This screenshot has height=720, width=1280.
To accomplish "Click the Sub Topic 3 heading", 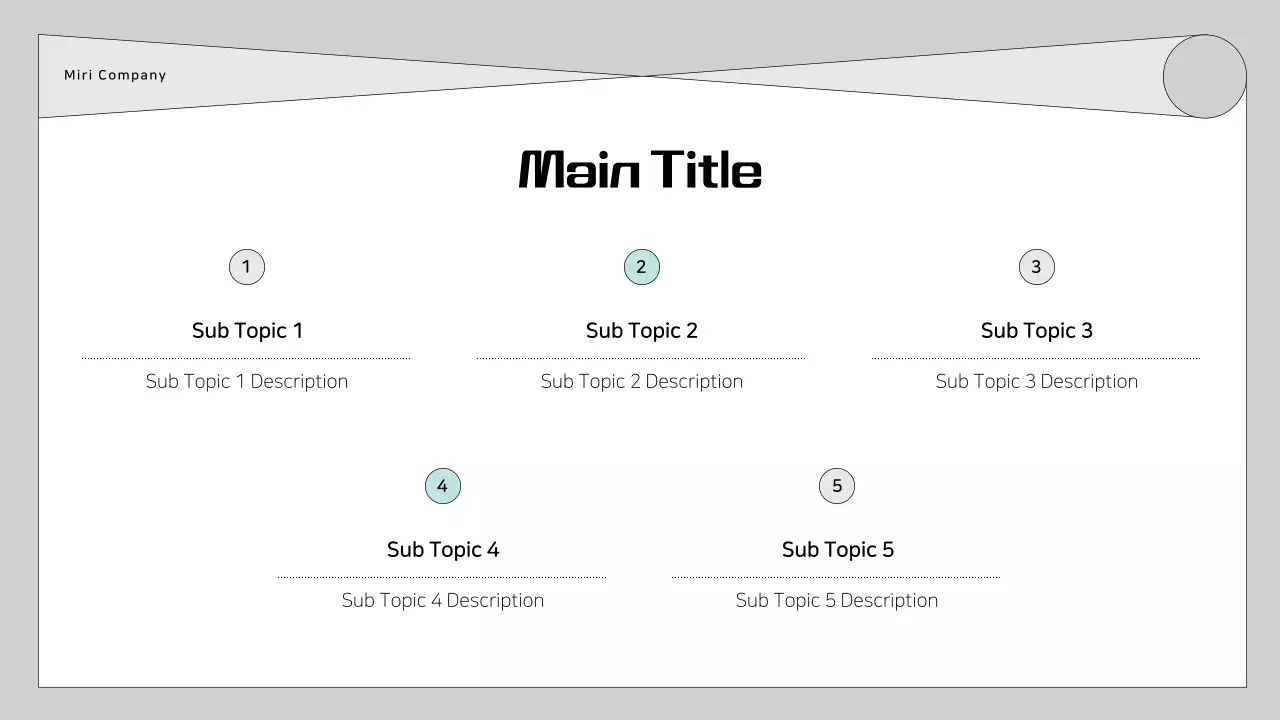I will point(1037,331).
